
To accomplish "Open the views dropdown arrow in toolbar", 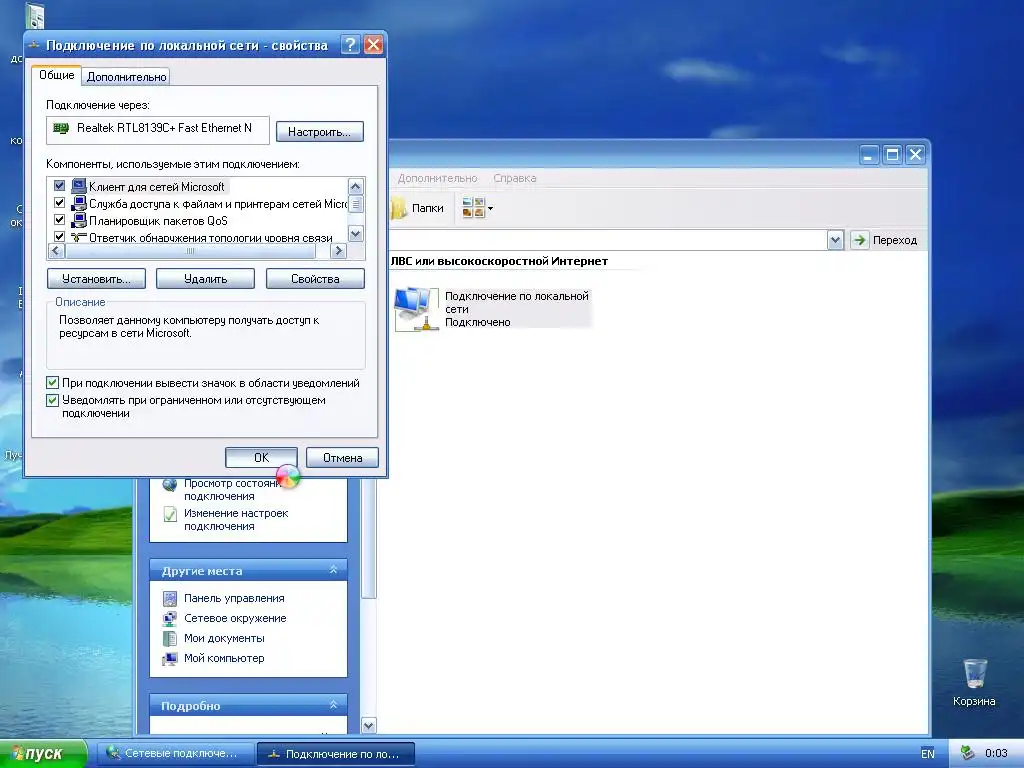I will tap(490, 209).
